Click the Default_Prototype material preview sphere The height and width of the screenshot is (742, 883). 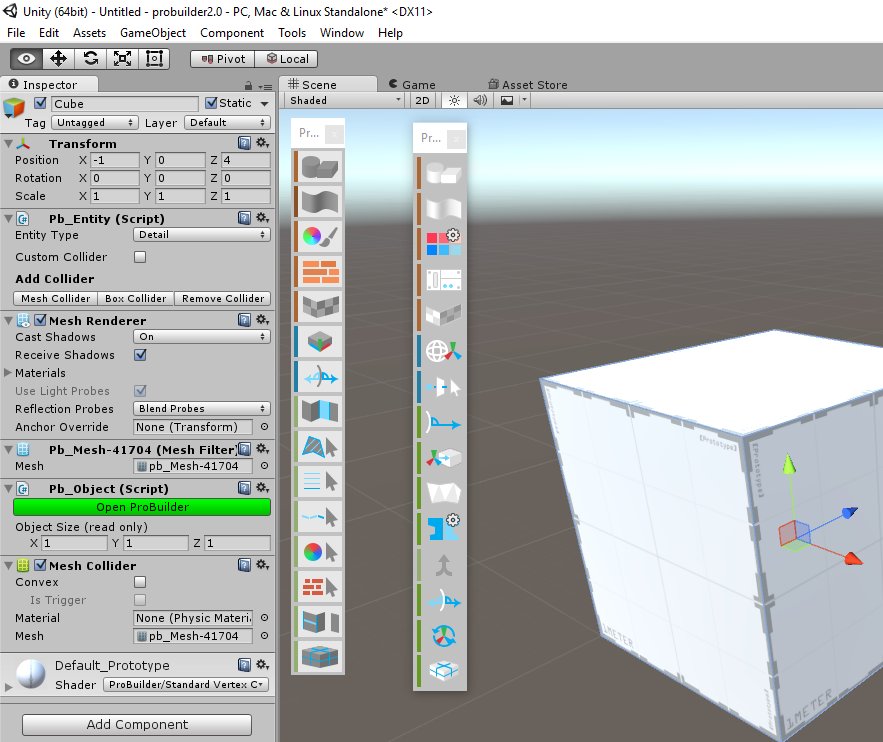[31, 673]
